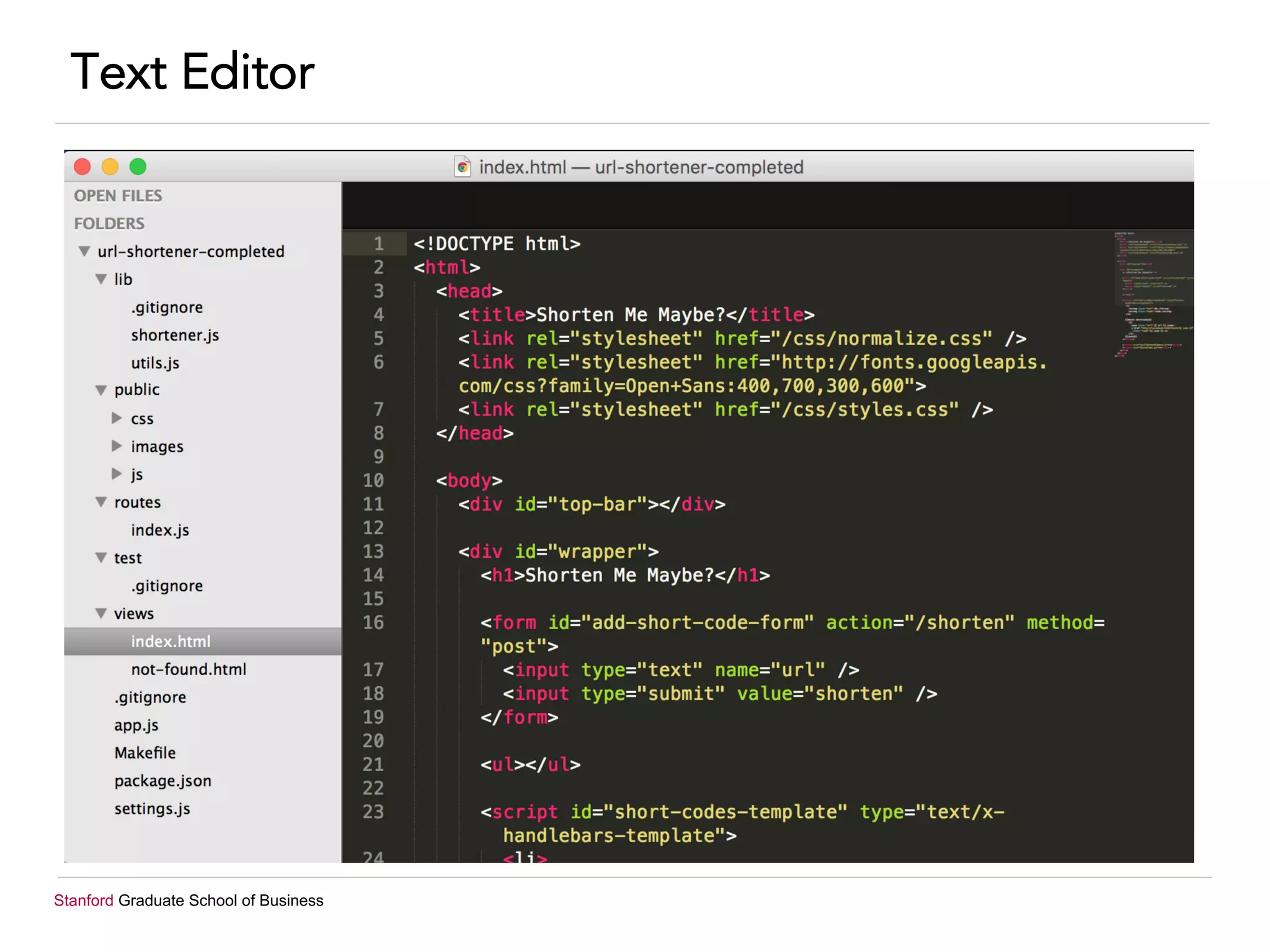Click the index.html document icon in title bar
1270x952 pixels.
463,167
